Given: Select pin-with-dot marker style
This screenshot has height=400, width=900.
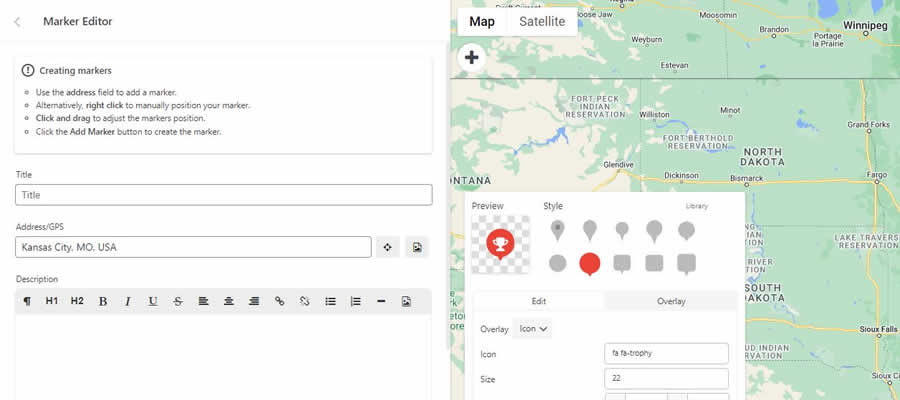Looking at the screenshot, I should coord(557,231).
